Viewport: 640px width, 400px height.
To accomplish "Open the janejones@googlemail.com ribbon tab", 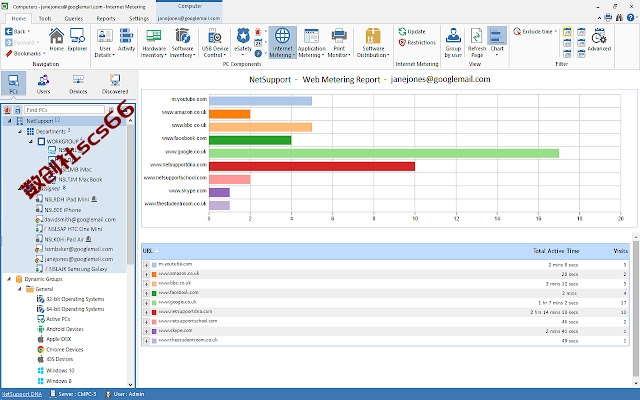I will [189, 18].
